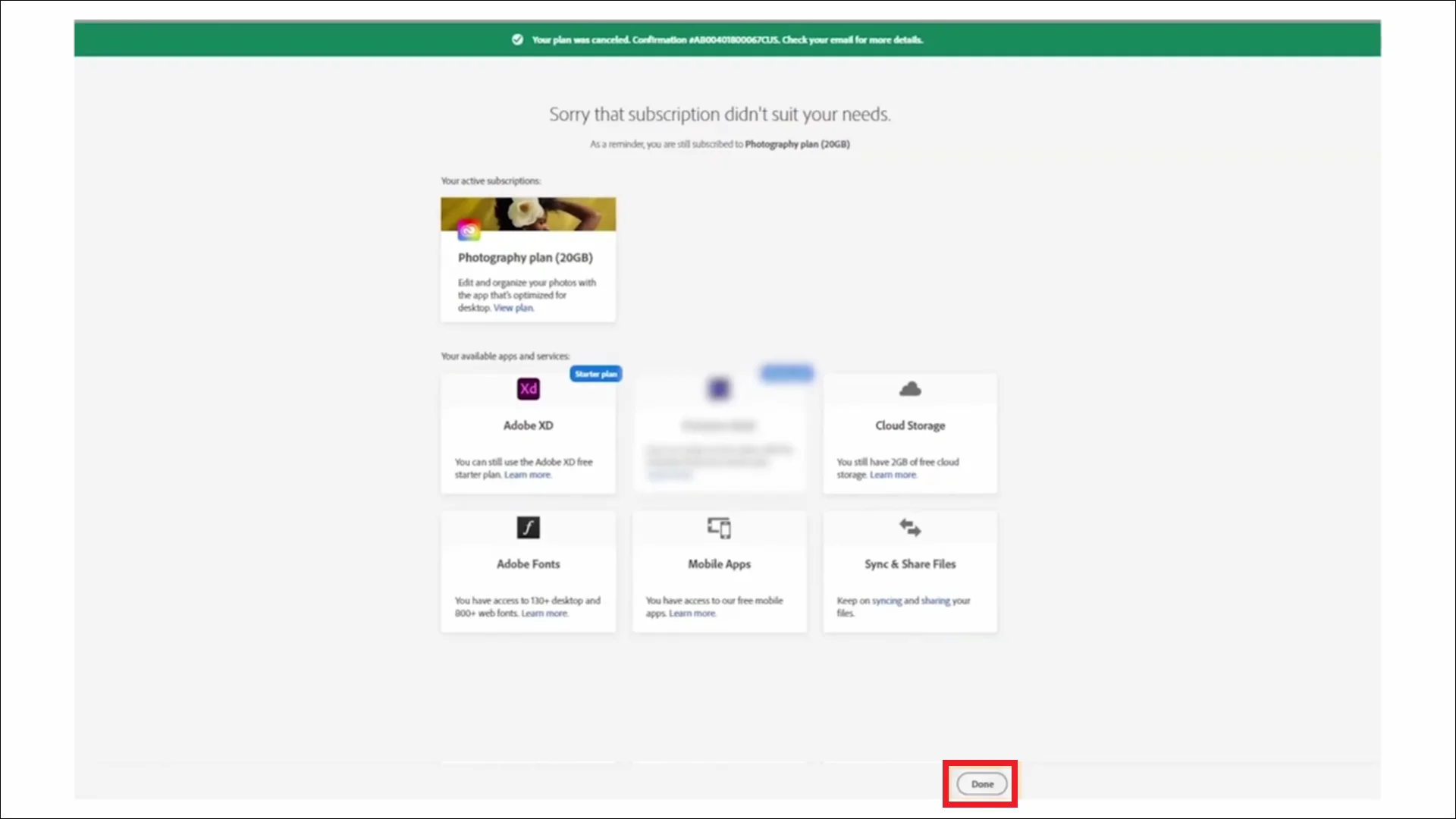Click the Done button

click(x=981, y=784)
